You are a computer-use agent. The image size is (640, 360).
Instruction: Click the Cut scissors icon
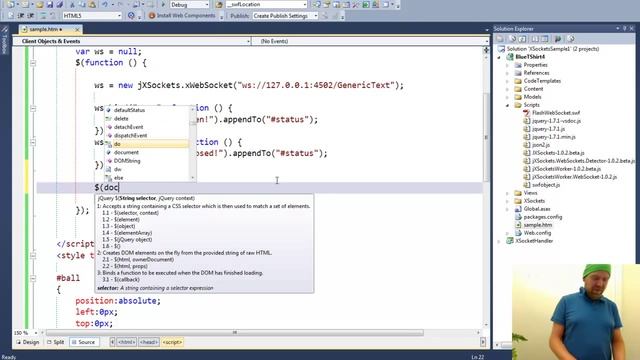72,4
